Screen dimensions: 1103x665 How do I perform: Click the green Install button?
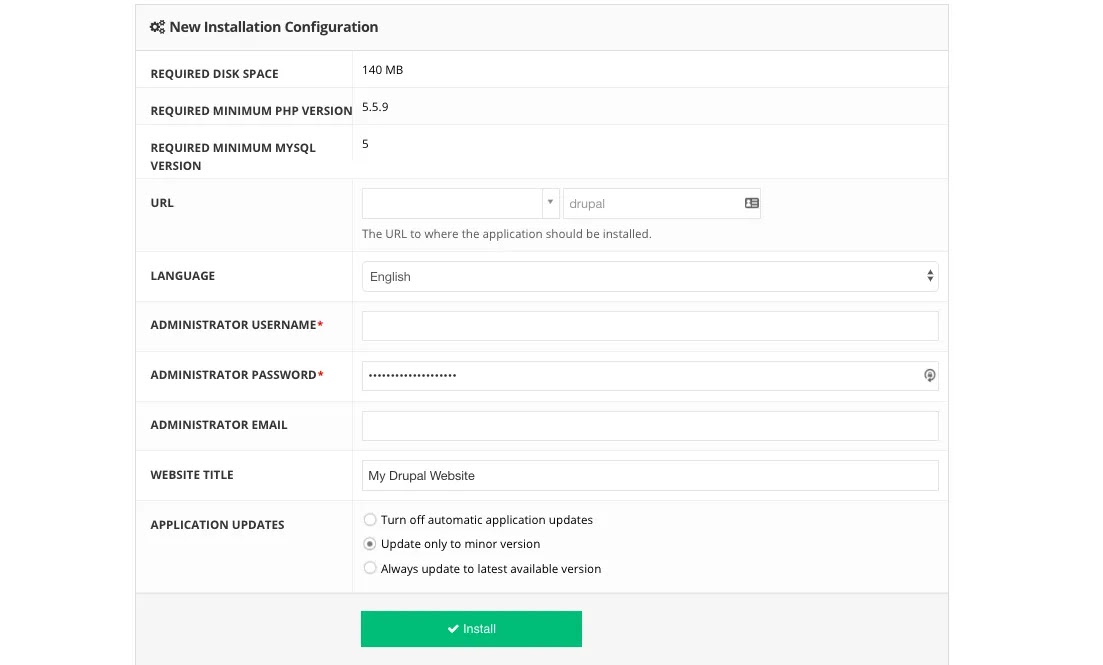(471, 628)
